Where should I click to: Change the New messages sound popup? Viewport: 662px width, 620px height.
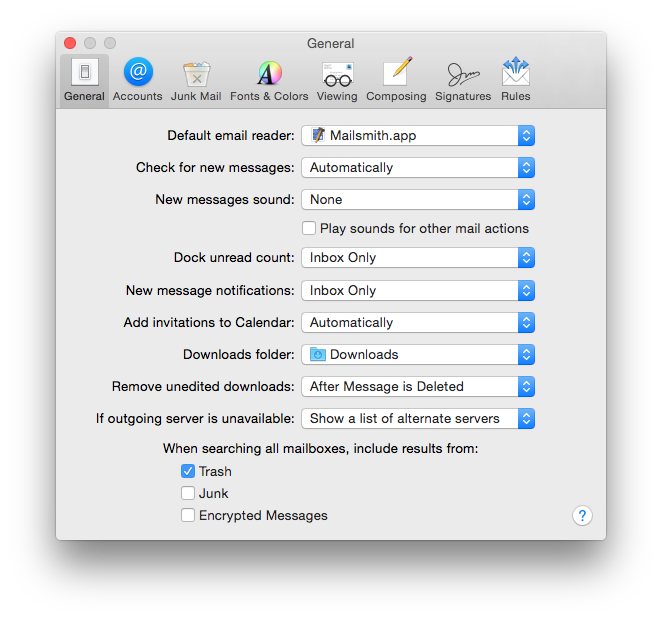[418, 200]
